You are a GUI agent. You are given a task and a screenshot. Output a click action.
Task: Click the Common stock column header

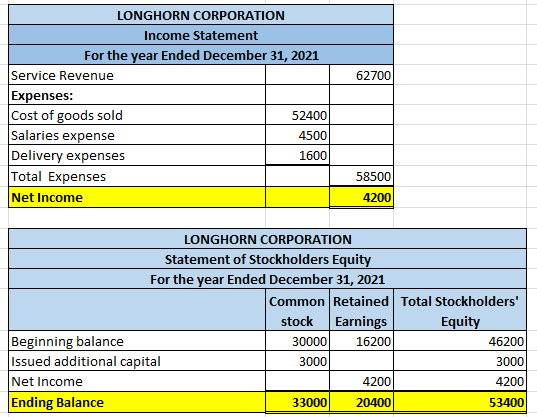click(297, 310)
